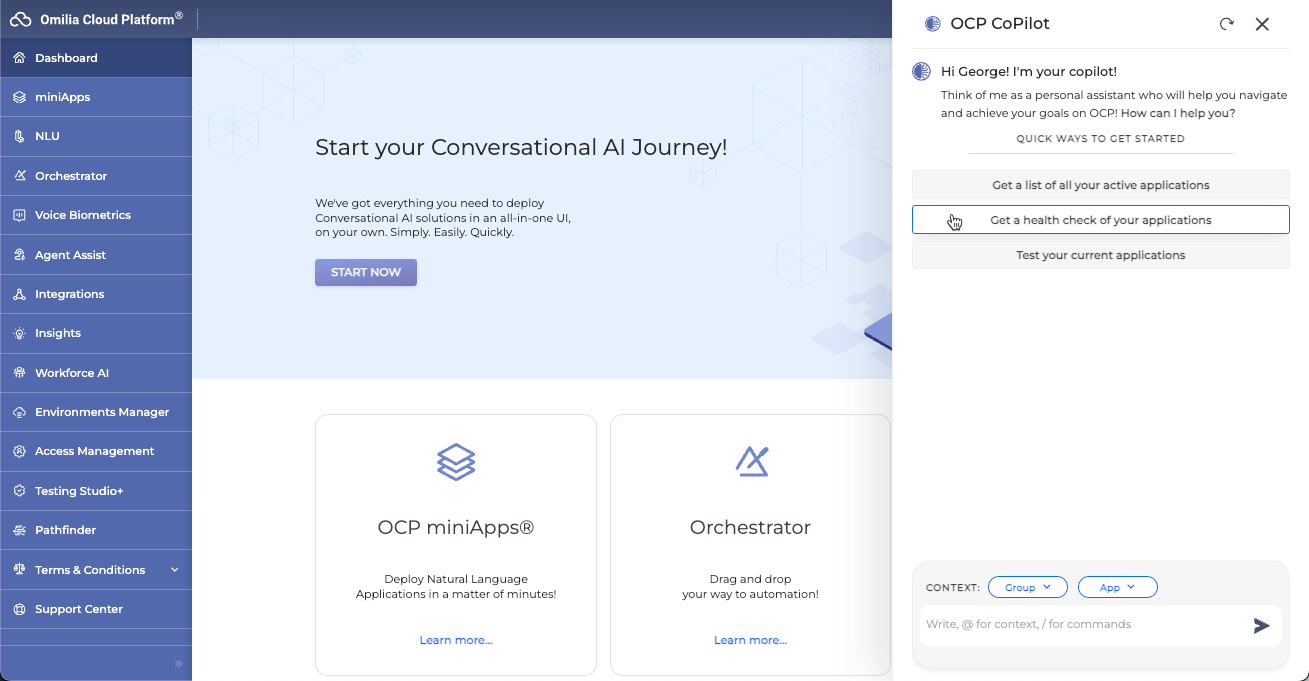Expand the Terms & Conditions menu

point(174,570)
